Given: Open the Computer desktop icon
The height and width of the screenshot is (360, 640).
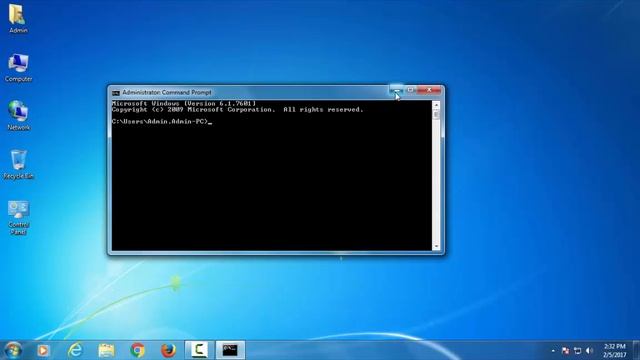Looking at the screenshot, I should pos(18,68).
